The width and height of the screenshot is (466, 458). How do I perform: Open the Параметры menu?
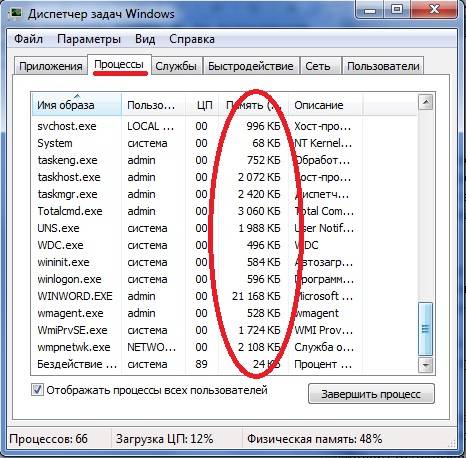point(89,39)
